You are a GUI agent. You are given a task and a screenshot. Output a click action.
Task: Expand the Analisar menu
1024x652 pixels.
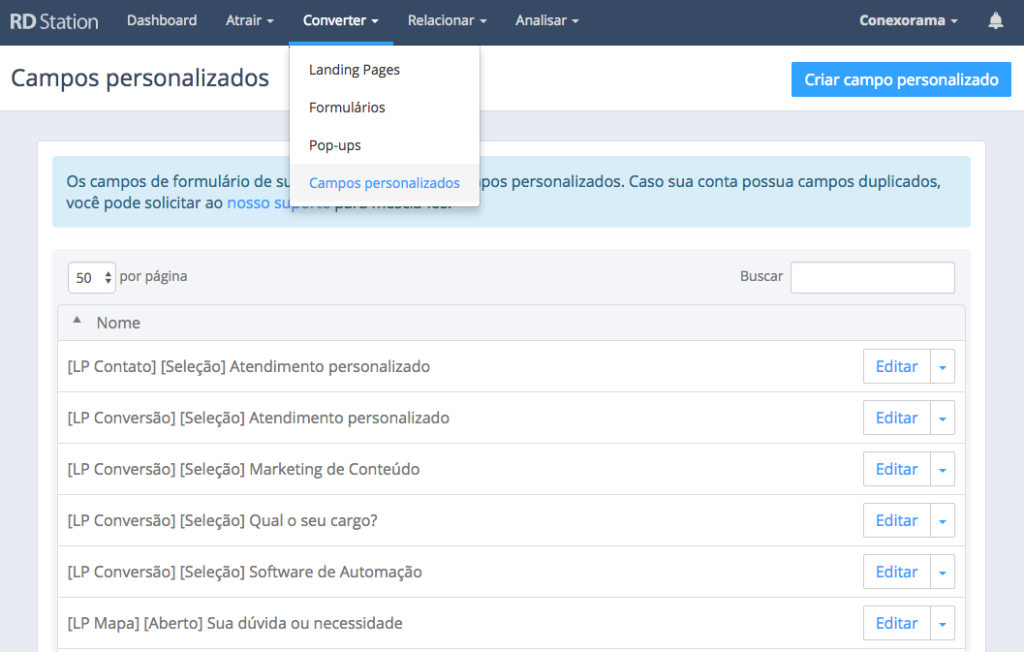(x=546, y=20)
